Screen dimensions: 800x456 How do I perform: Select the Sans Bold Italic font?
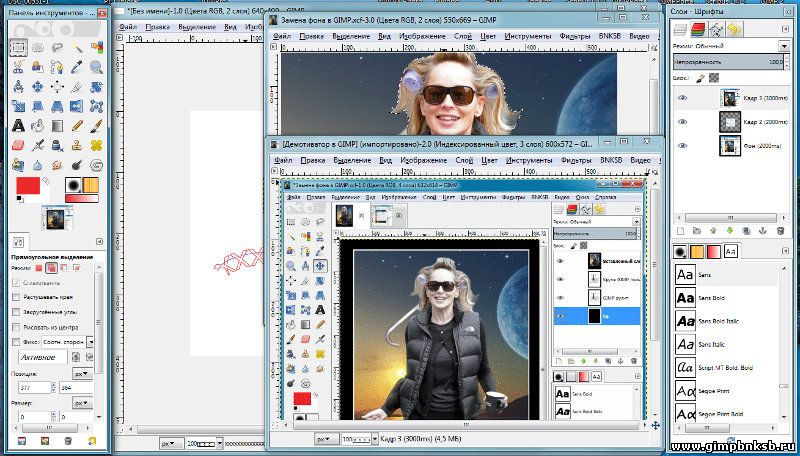(x=724, y=321)
